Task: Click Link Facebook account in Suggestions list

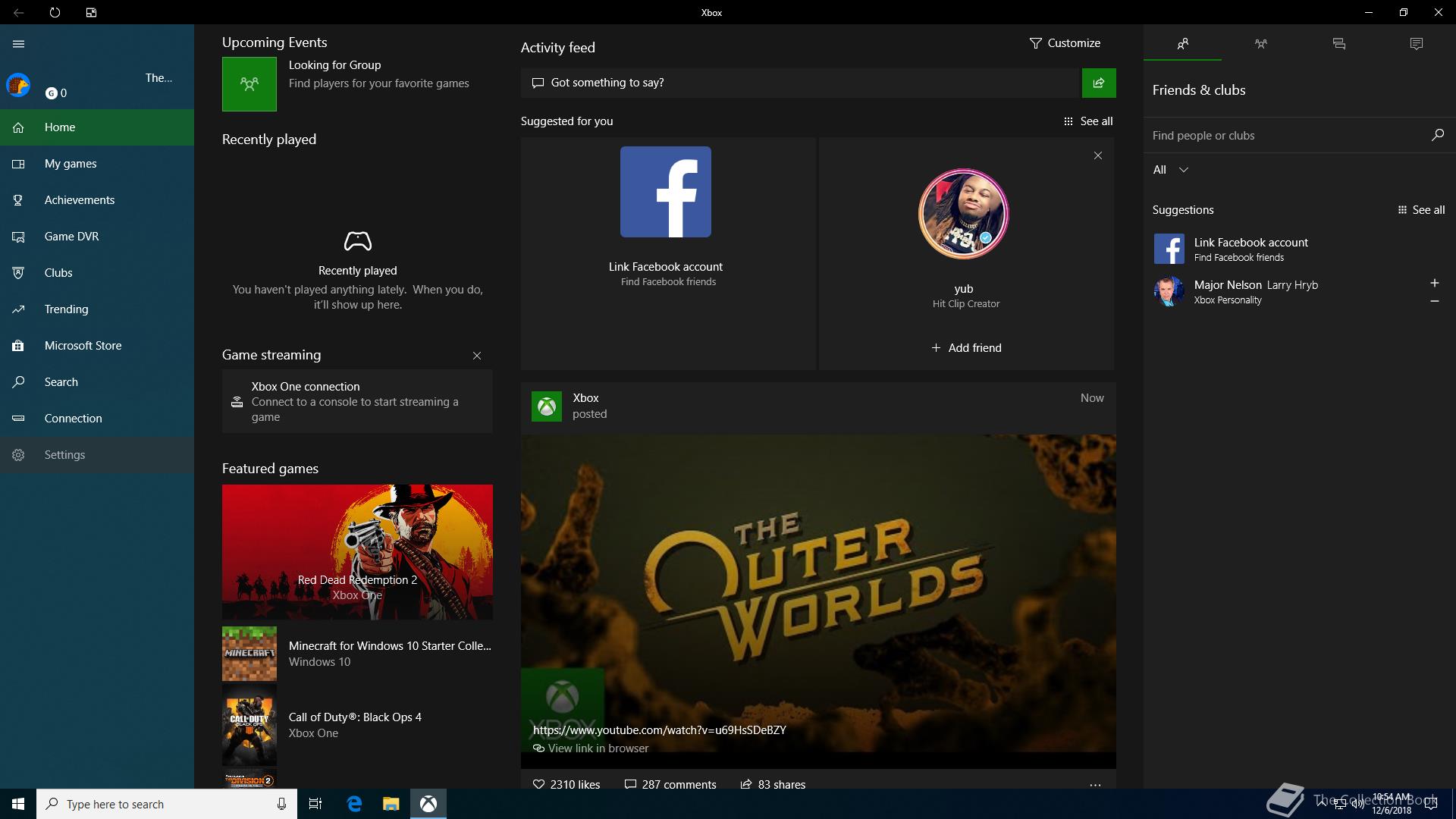Action: 1298,249
